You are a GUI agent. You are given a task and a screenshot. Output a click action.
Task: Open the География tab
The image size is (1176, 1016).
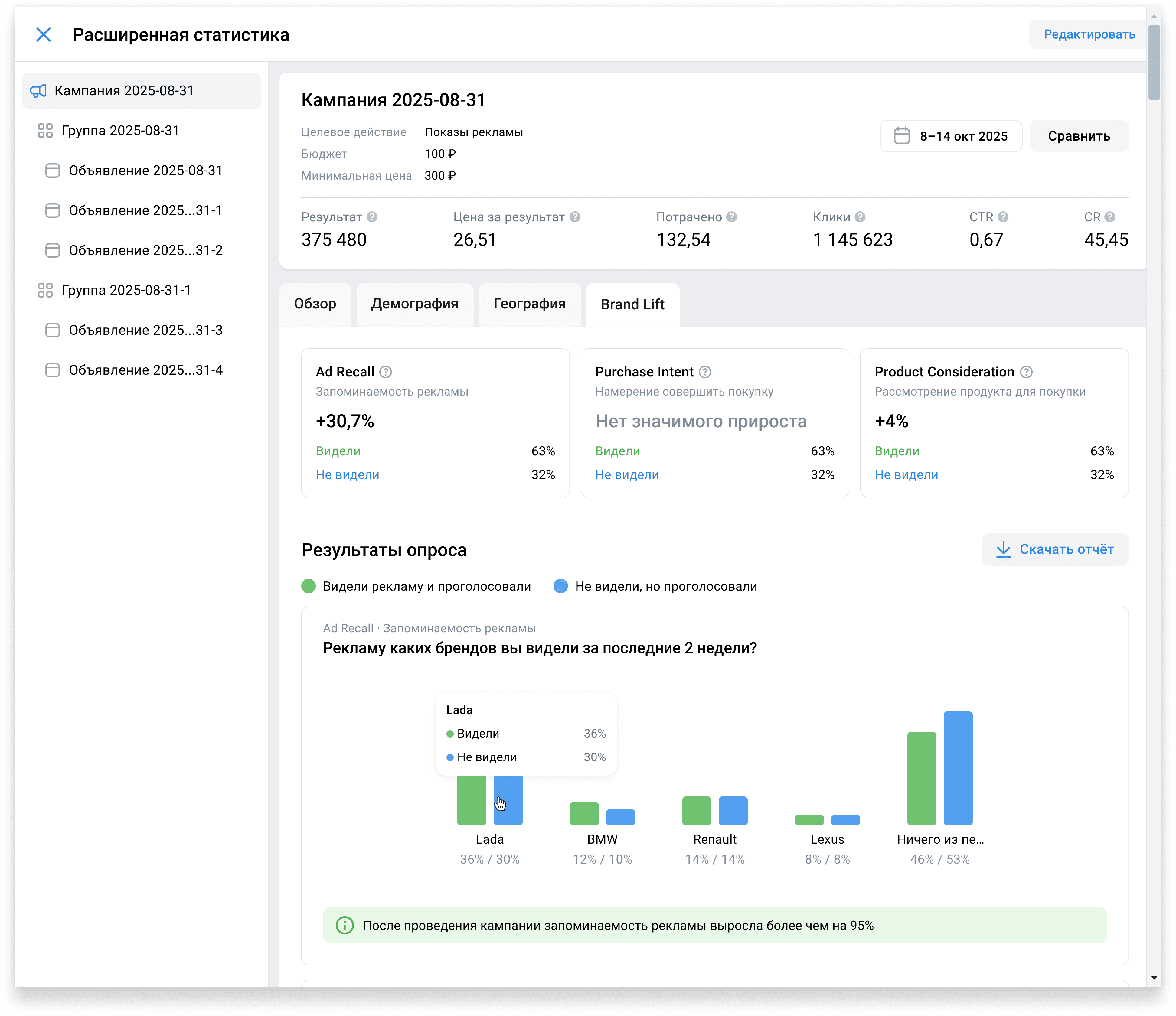point(529,304)
